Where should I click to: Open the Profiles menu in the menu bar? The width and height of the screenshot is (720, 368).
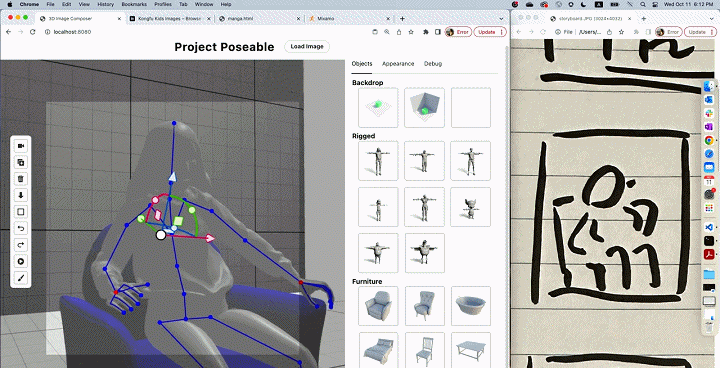tap(163, 4)
